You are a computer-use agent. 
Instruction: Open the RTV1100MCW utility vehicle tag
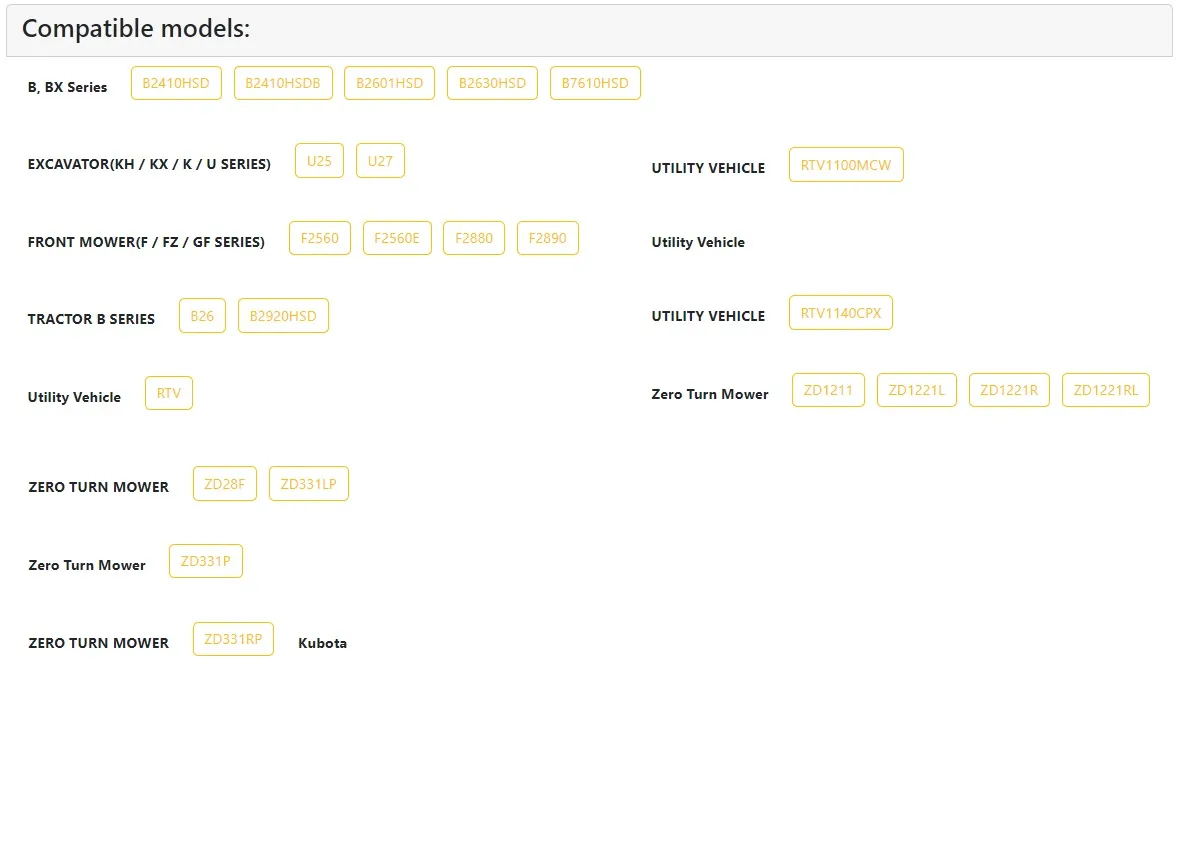point(845,165)
